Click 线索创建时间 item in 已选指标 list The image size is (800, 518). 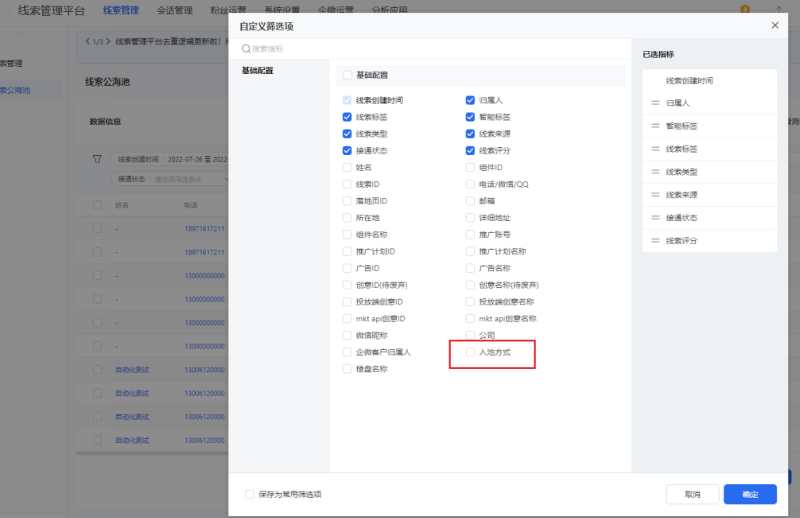pyautogui.click(x=710, y=81)
